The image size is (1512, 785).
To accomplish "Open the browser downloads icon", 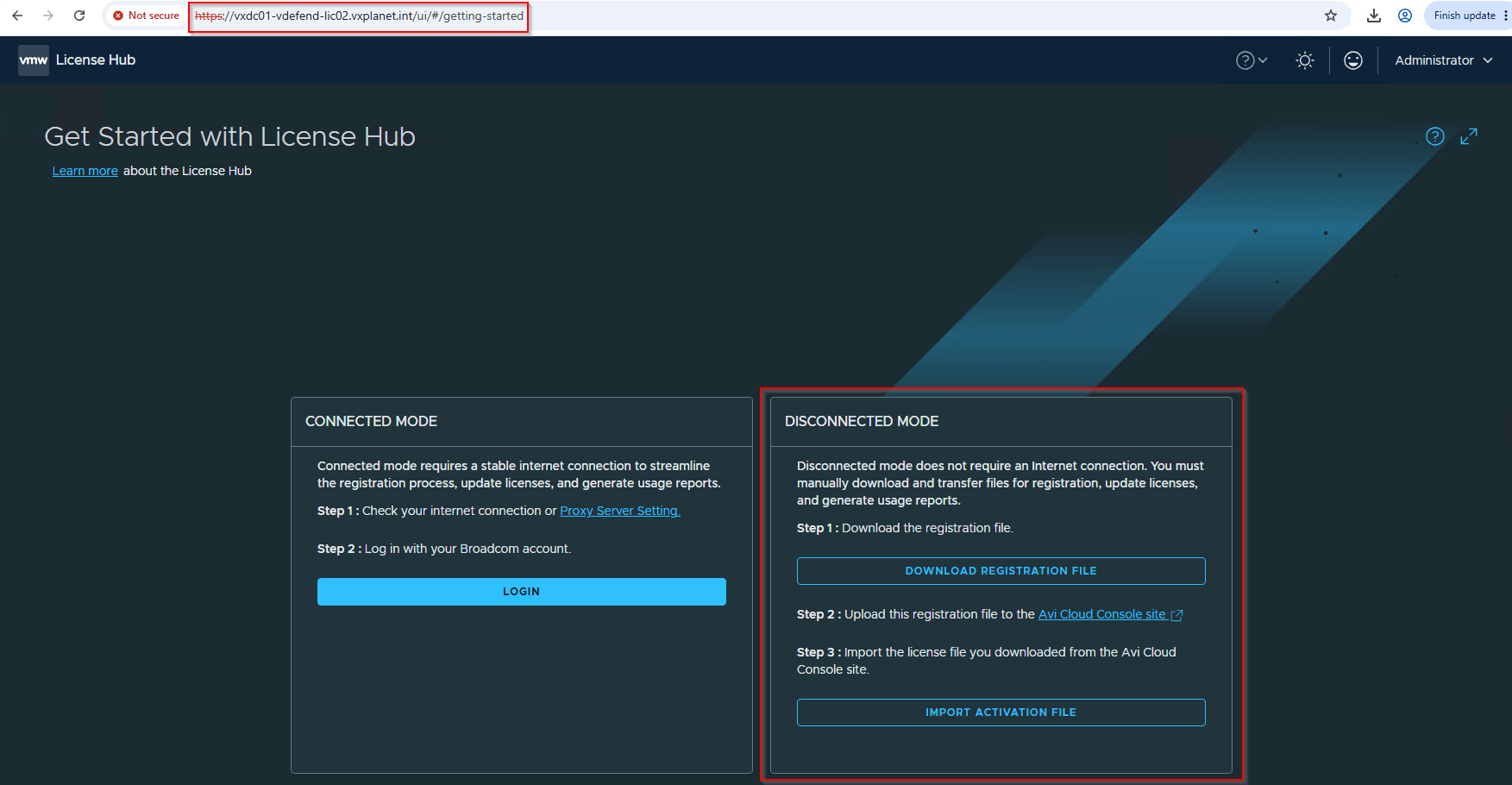I will (x=1374, y=16).
